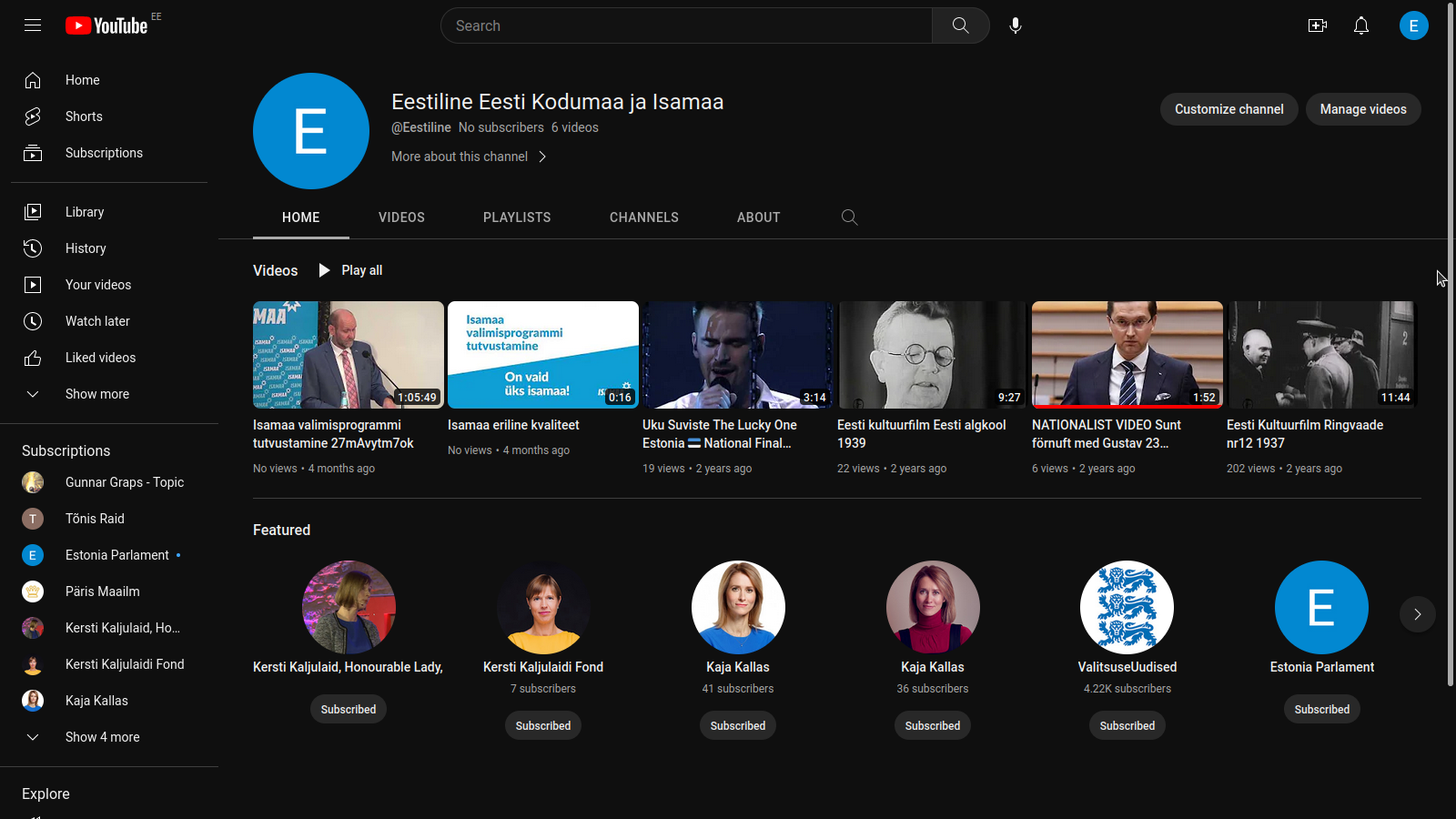Open account avatar menu
Image resolution: width=1456 pixels, height=819 pixels.
(x=1413, y=25)
